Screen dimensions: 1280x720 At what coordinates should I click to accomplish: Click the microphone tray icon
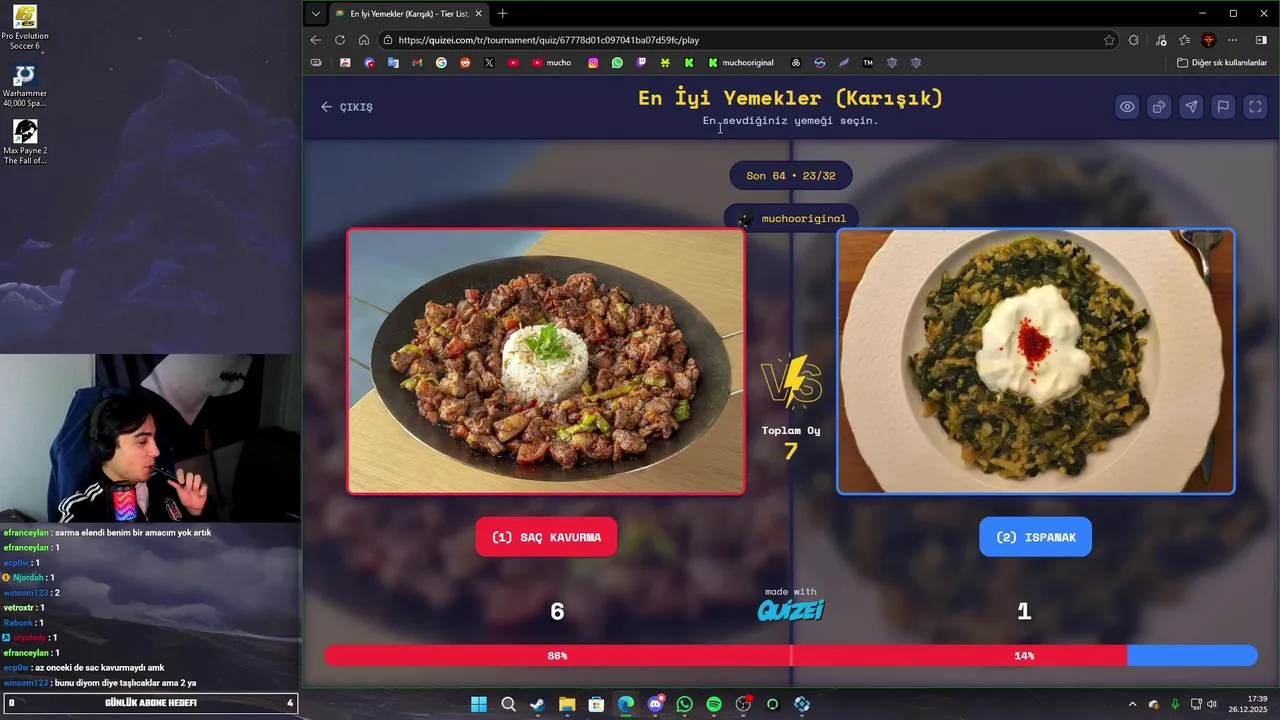[x=1175, y=704]
